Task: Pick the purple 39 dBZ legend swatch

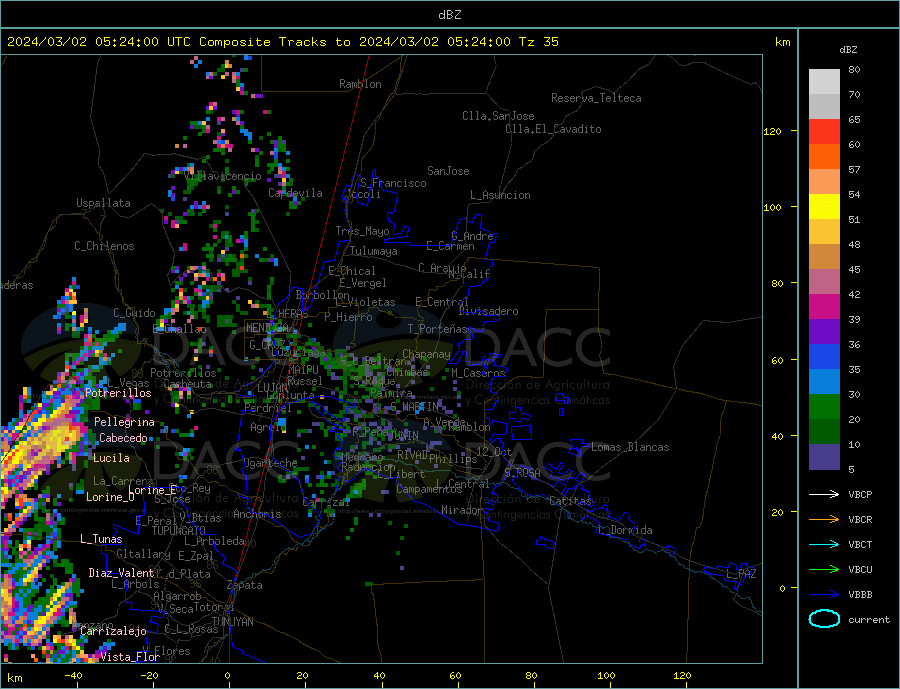Action: coord(824,332)
